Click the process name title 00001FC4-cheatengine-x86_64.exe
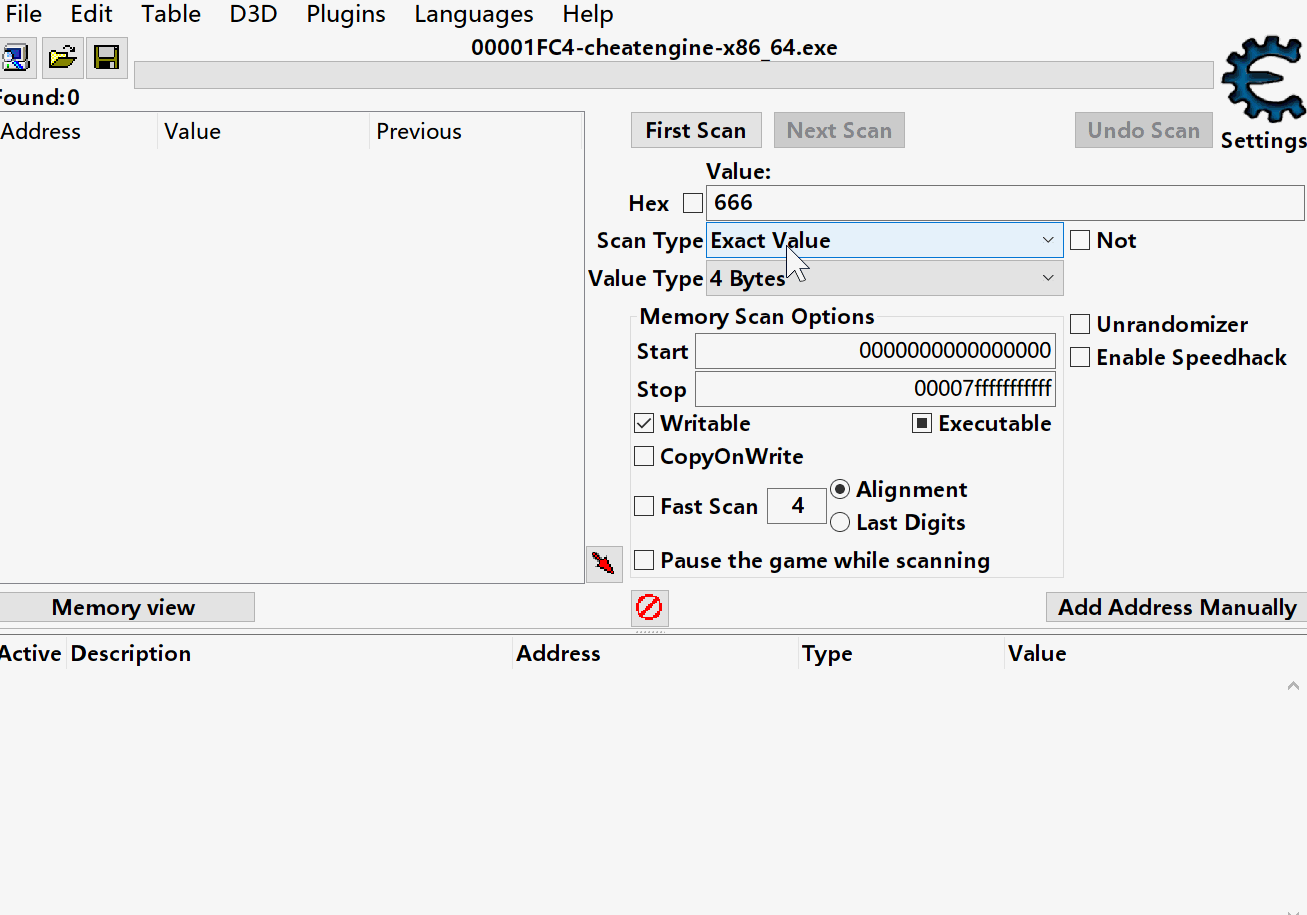Viewport: 1307px width, 915px height. click(654, 47)
